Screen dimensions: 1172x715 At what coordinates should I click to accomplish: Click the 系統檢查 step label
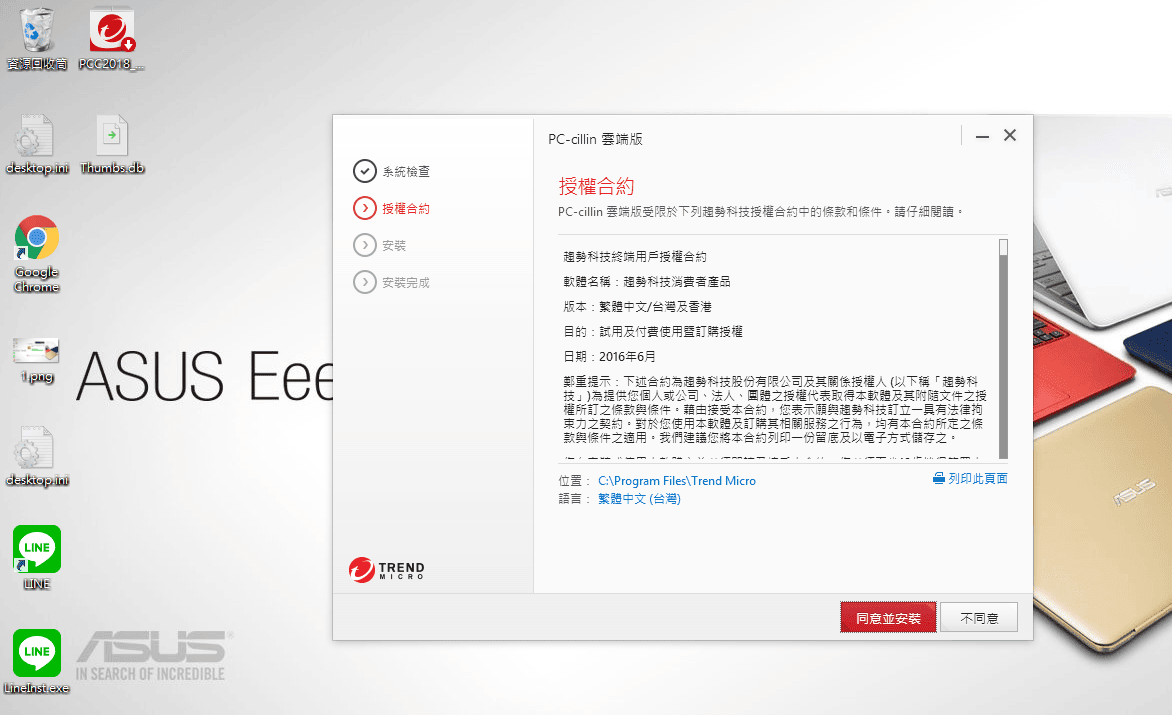click(x=406, y=172)
